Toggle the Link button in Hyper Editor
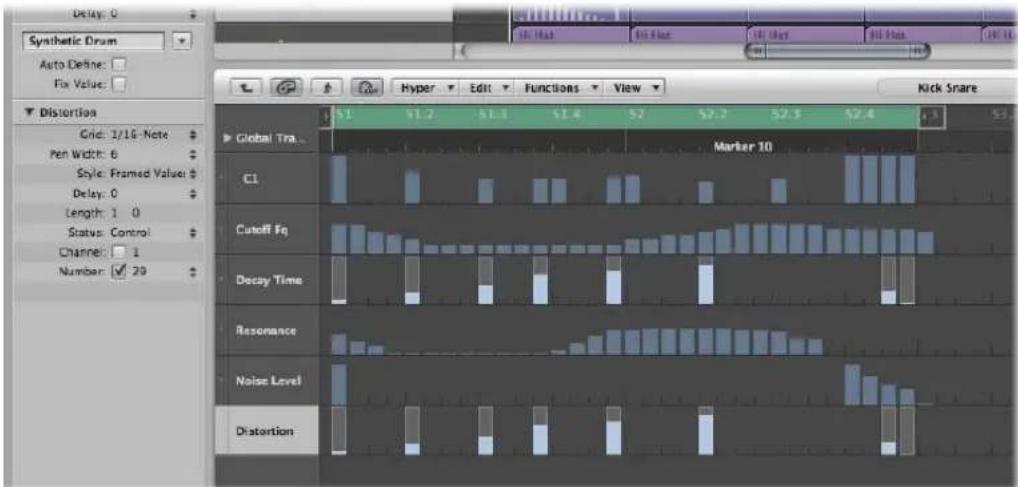This screenshot has width=1018, height=487. (286, 87)
